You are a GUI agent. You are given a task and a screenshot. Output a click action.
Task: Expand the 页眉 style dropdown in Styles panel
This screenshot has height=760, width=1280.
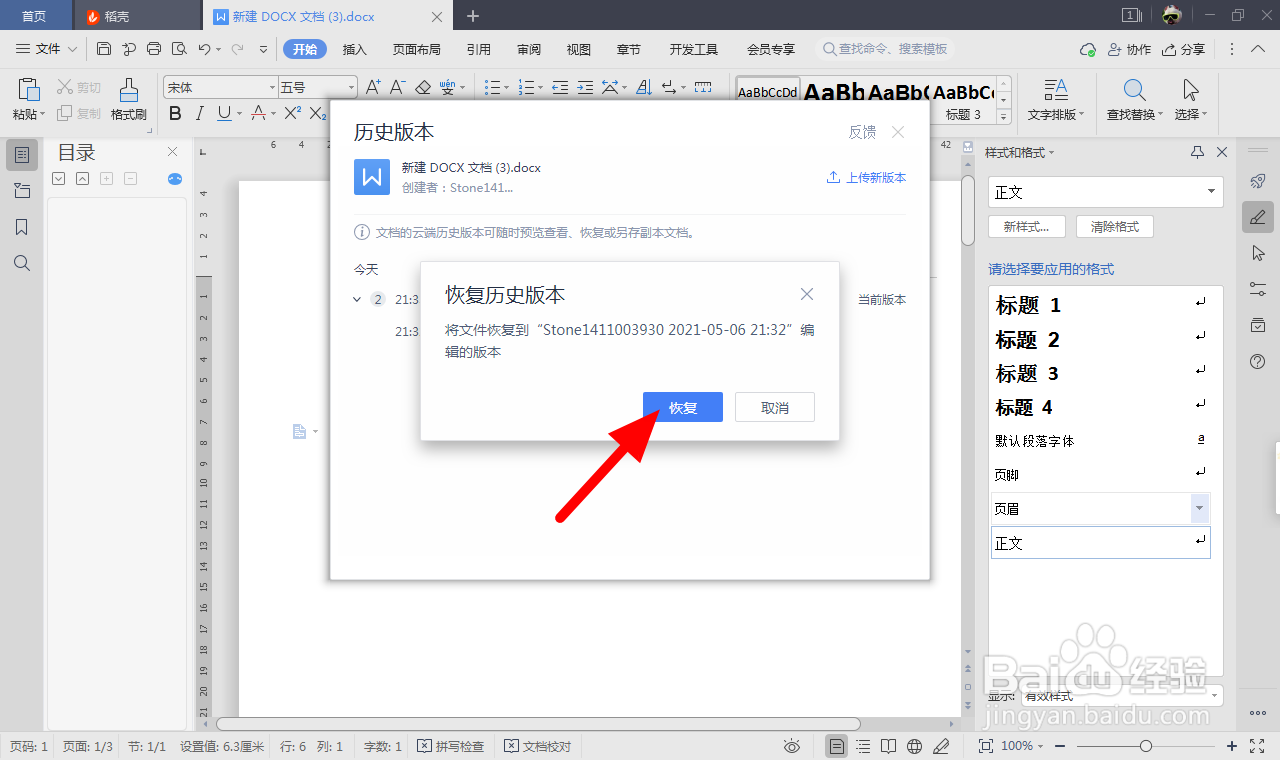(x=1199, y=508)
